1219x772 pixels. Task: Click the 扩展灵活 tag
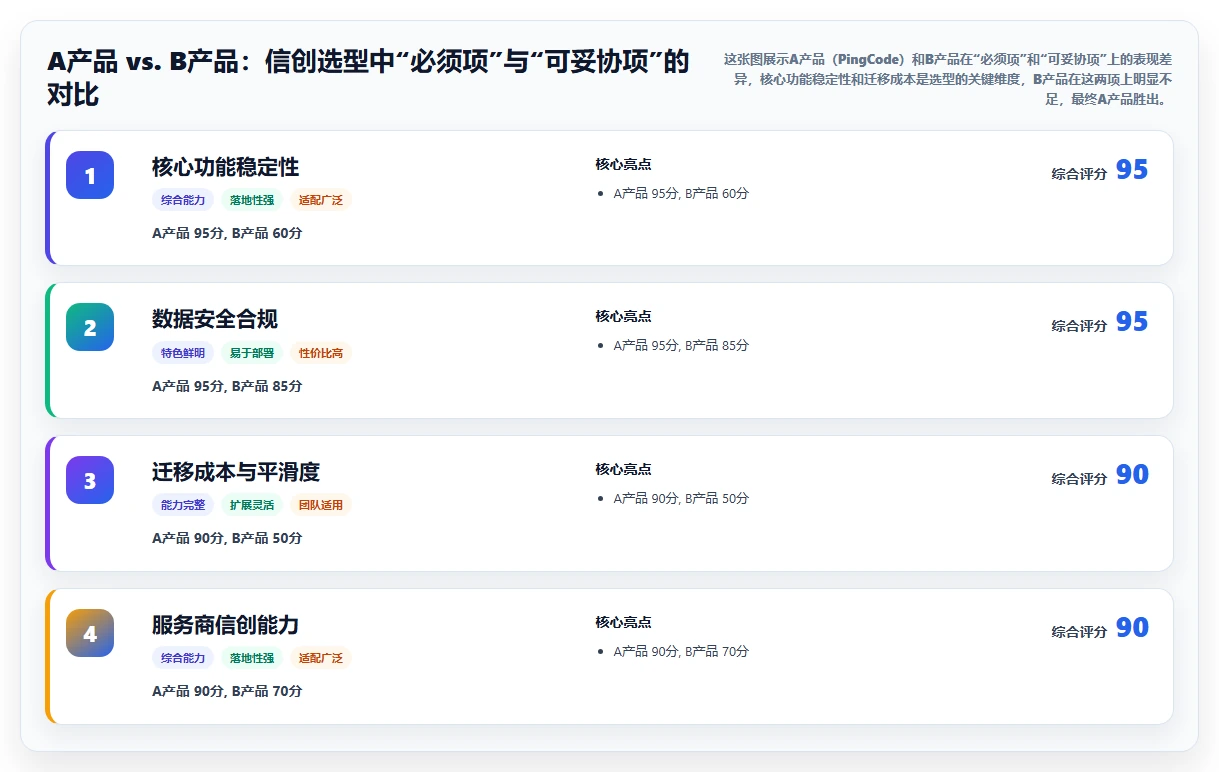point(252,505)
